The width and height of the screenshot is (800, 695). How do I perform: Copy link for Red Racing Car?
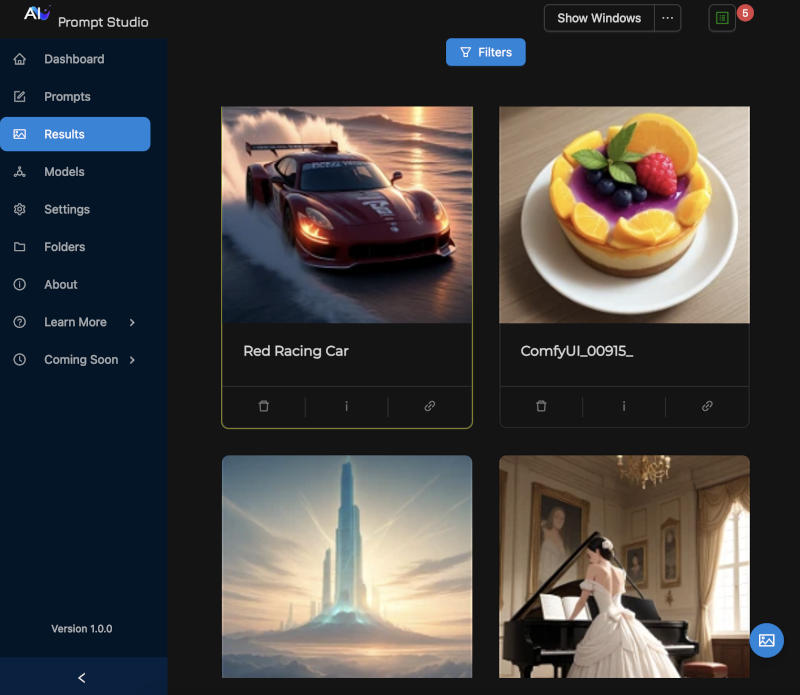tap(430, 406)
